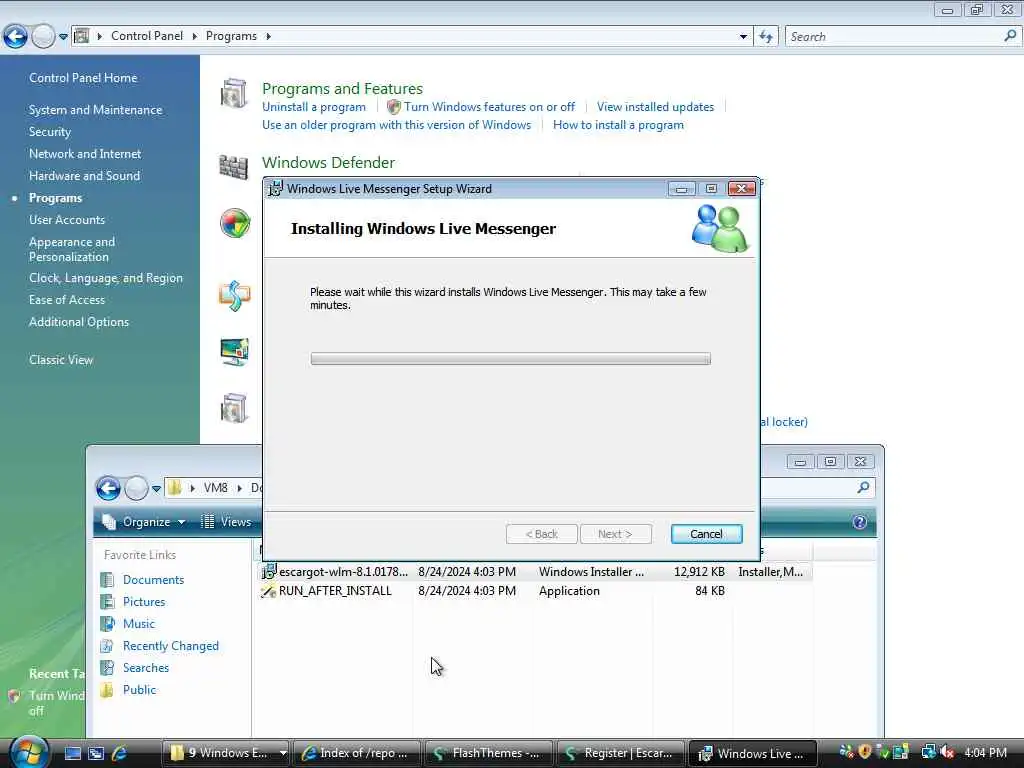Click the shield icon beside Turn Windows features

[393, 107]
